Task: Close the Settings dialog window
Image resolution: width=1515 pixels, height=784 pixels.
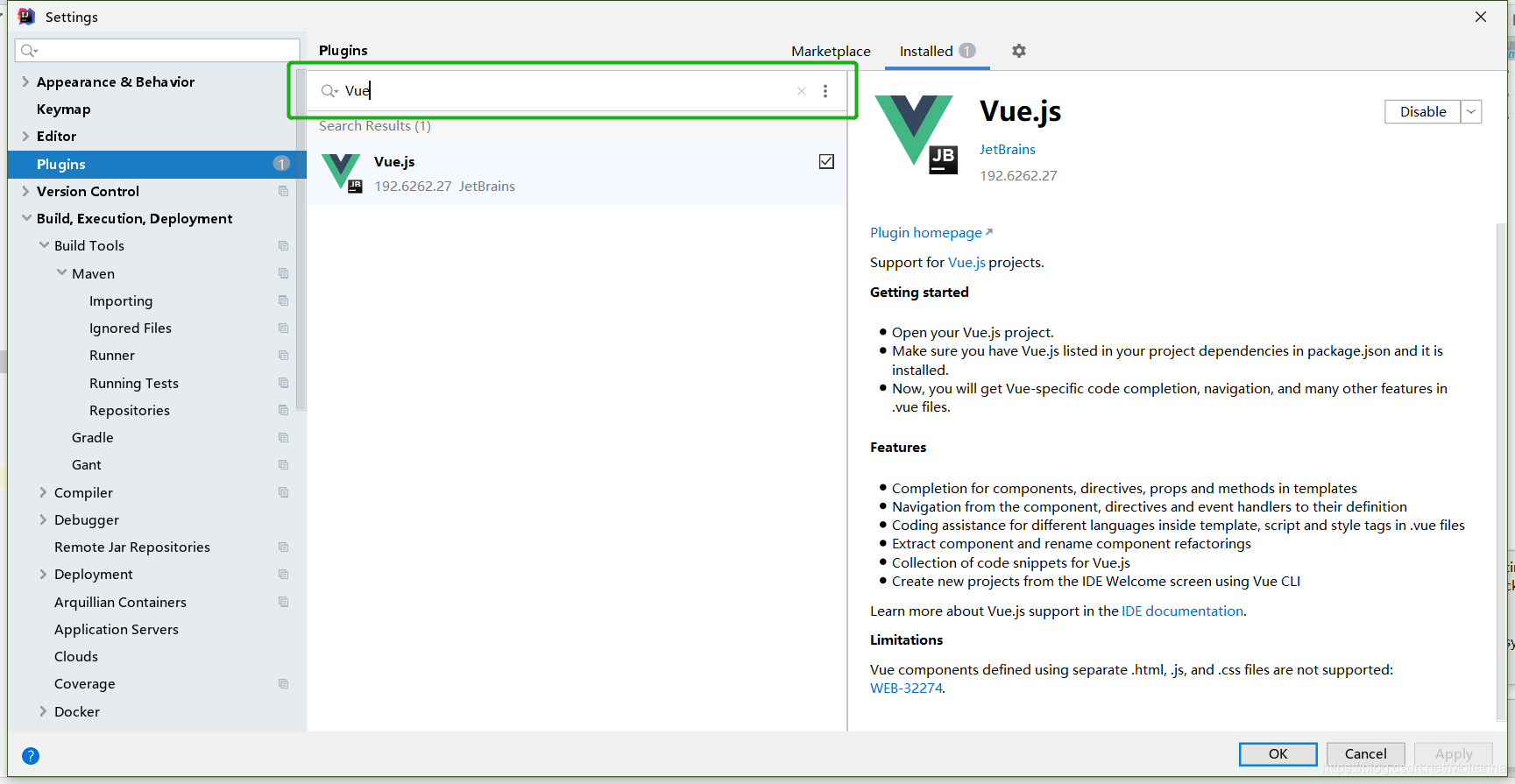Action: pos(1480,17)
